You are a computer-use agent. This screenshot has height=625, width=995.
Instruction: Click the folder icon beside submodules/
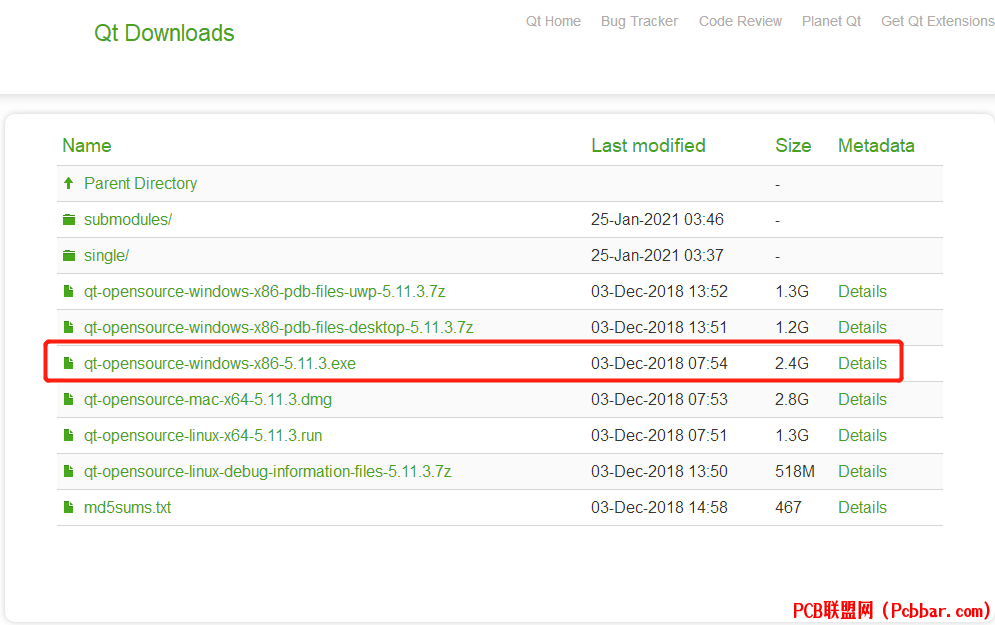pos(69,220)
